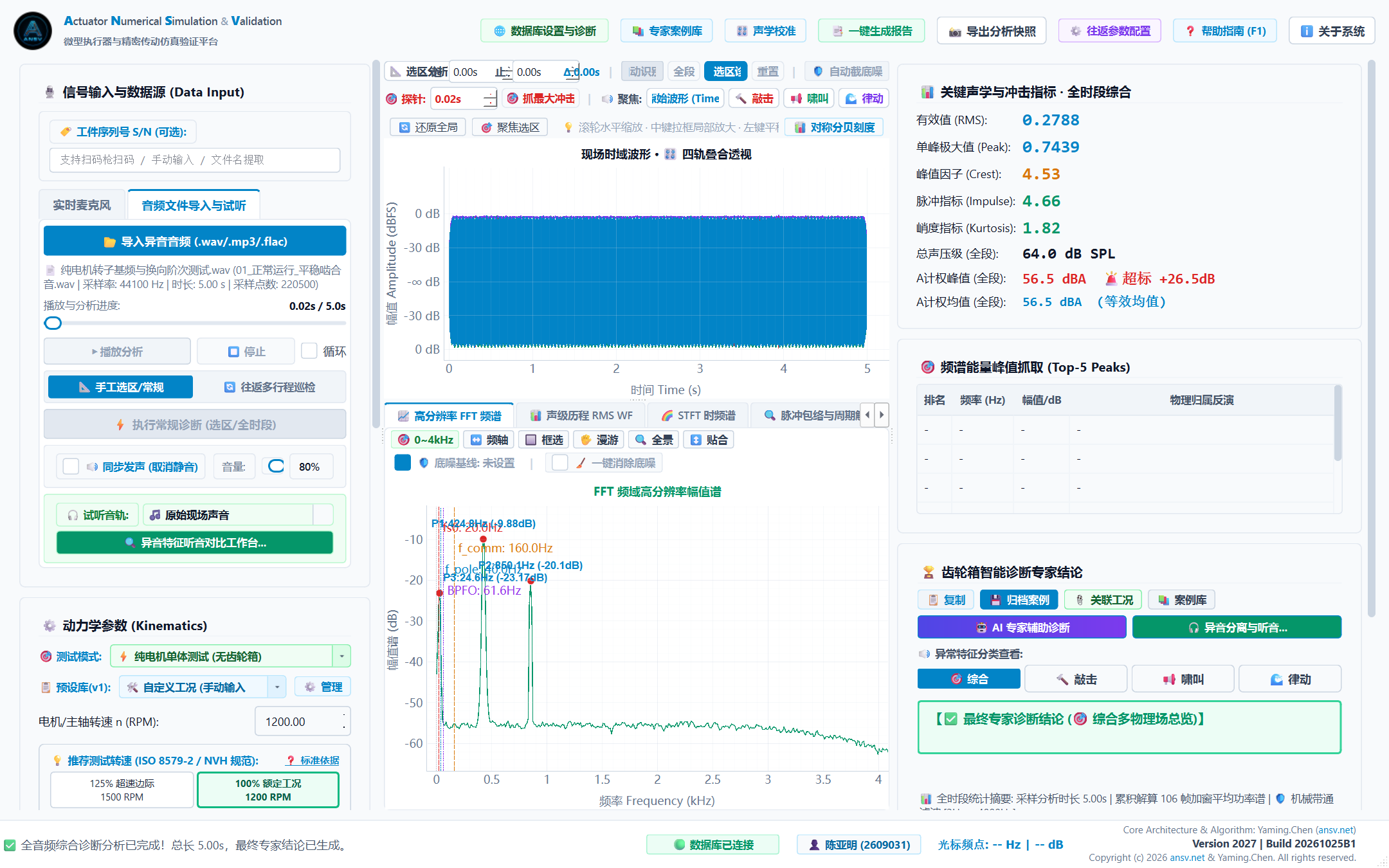
Task: Toggle the 对称分贝刻度 option
Action: click(x=835, y=127)
